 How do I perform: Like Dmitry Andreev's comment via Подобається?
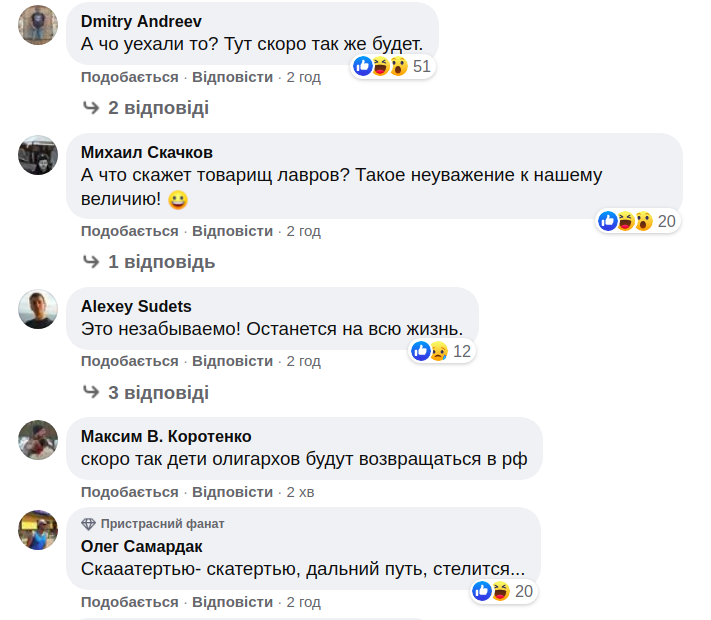click(x=129, y=77)
